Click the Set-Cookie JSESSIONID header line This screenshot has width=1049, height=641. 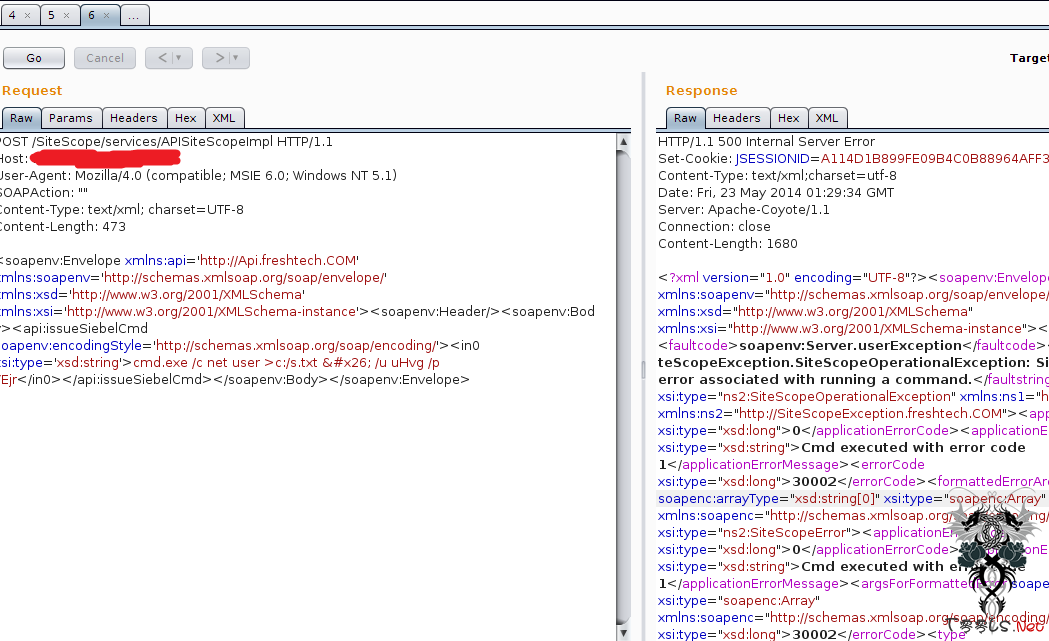[x=854, y=159]
